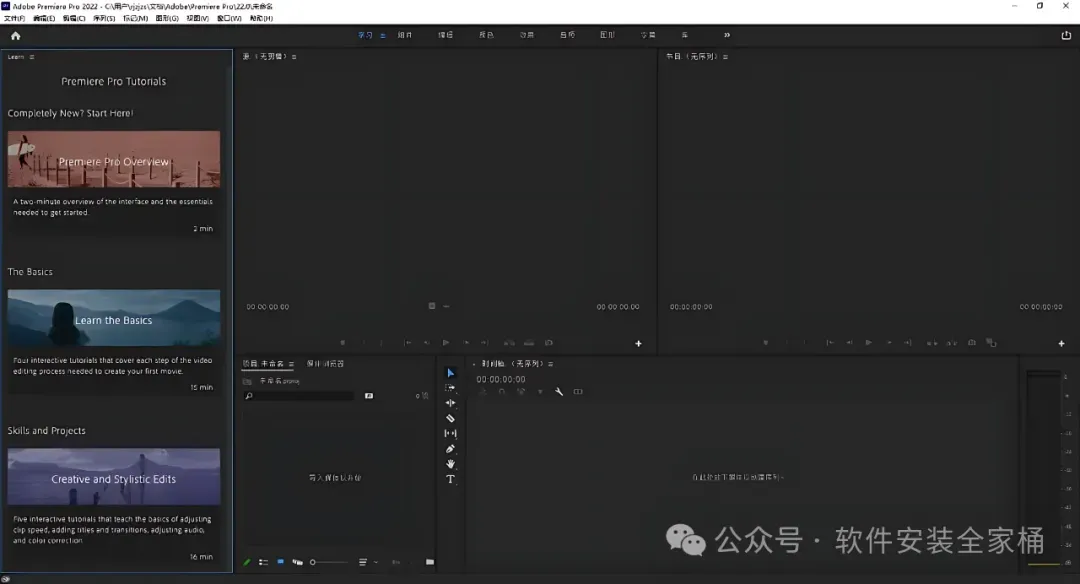
Task: Select the Type tool
Action: (450, 479)
